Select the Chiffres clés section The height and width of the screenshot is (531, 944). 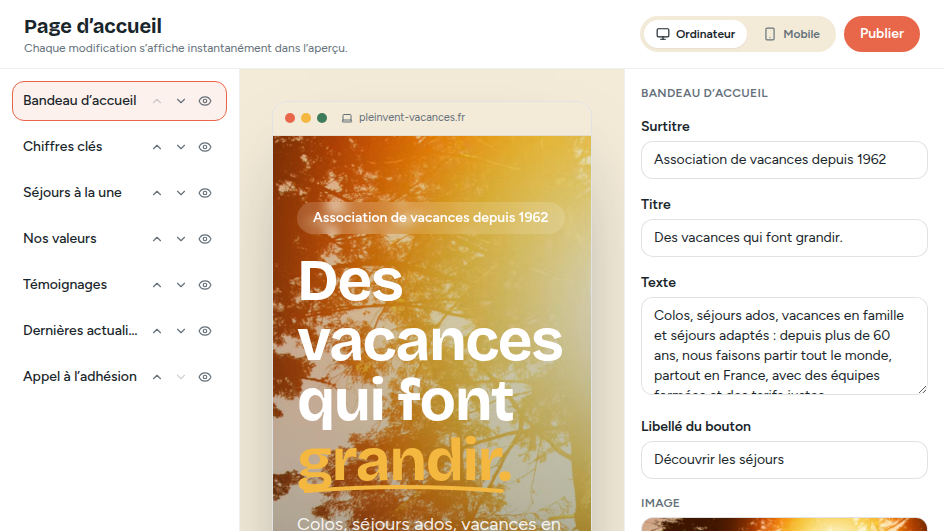tap(63, 146)
